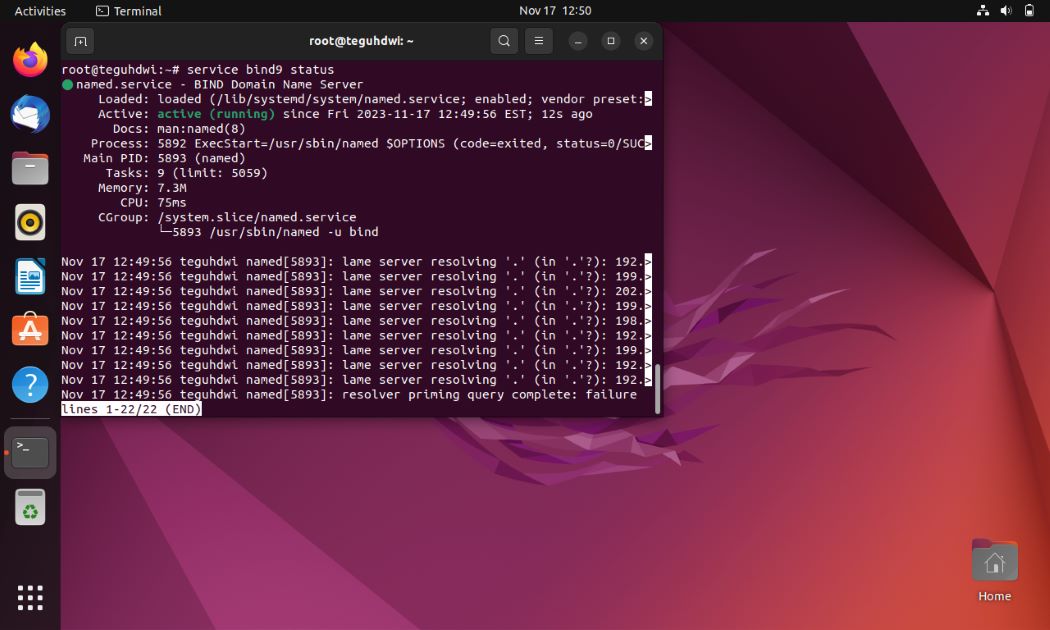Open Ubuntu Software store
The width and height of the screenshot is (1050, 630).
[x=30, y=330]
